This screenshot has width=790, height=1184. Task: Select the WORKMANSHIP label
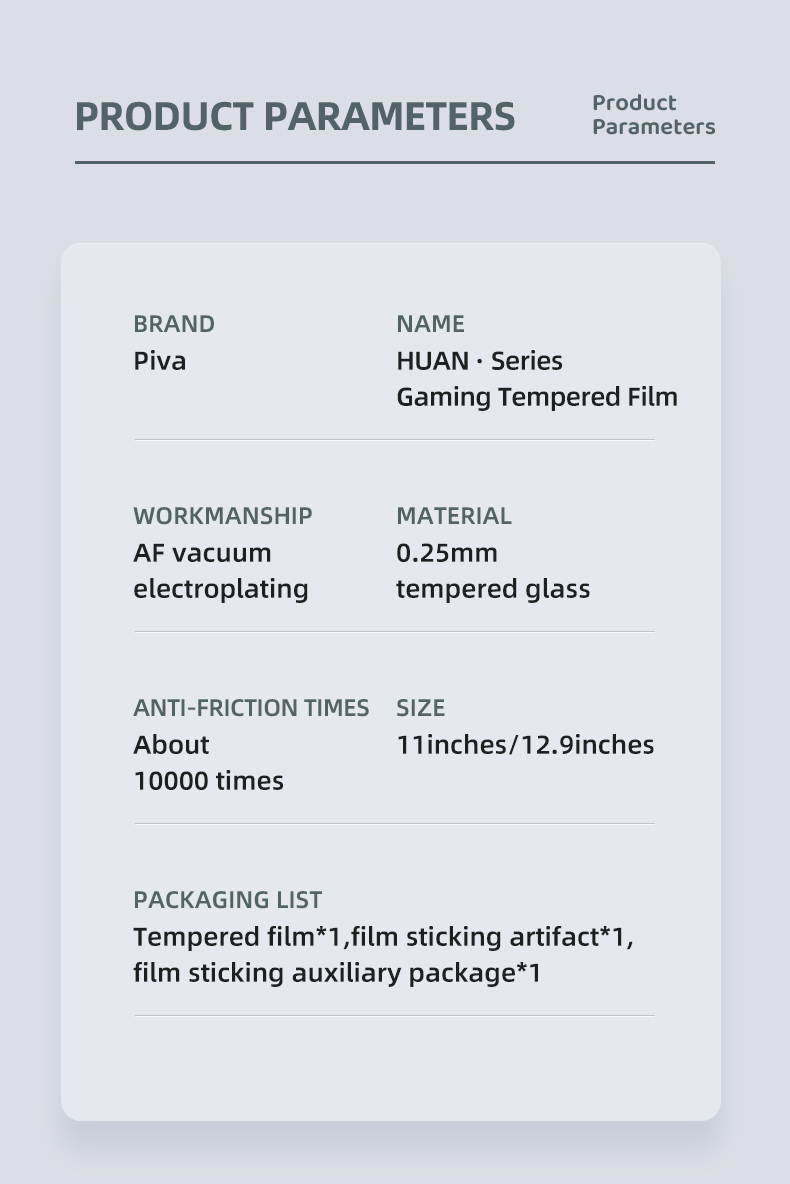[223, 516]
